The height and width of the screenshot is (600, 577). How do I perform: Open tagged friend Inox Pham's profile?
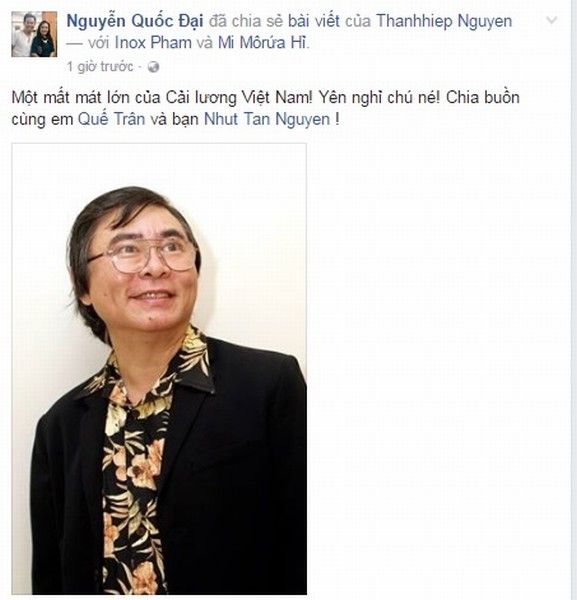(153, 42)
